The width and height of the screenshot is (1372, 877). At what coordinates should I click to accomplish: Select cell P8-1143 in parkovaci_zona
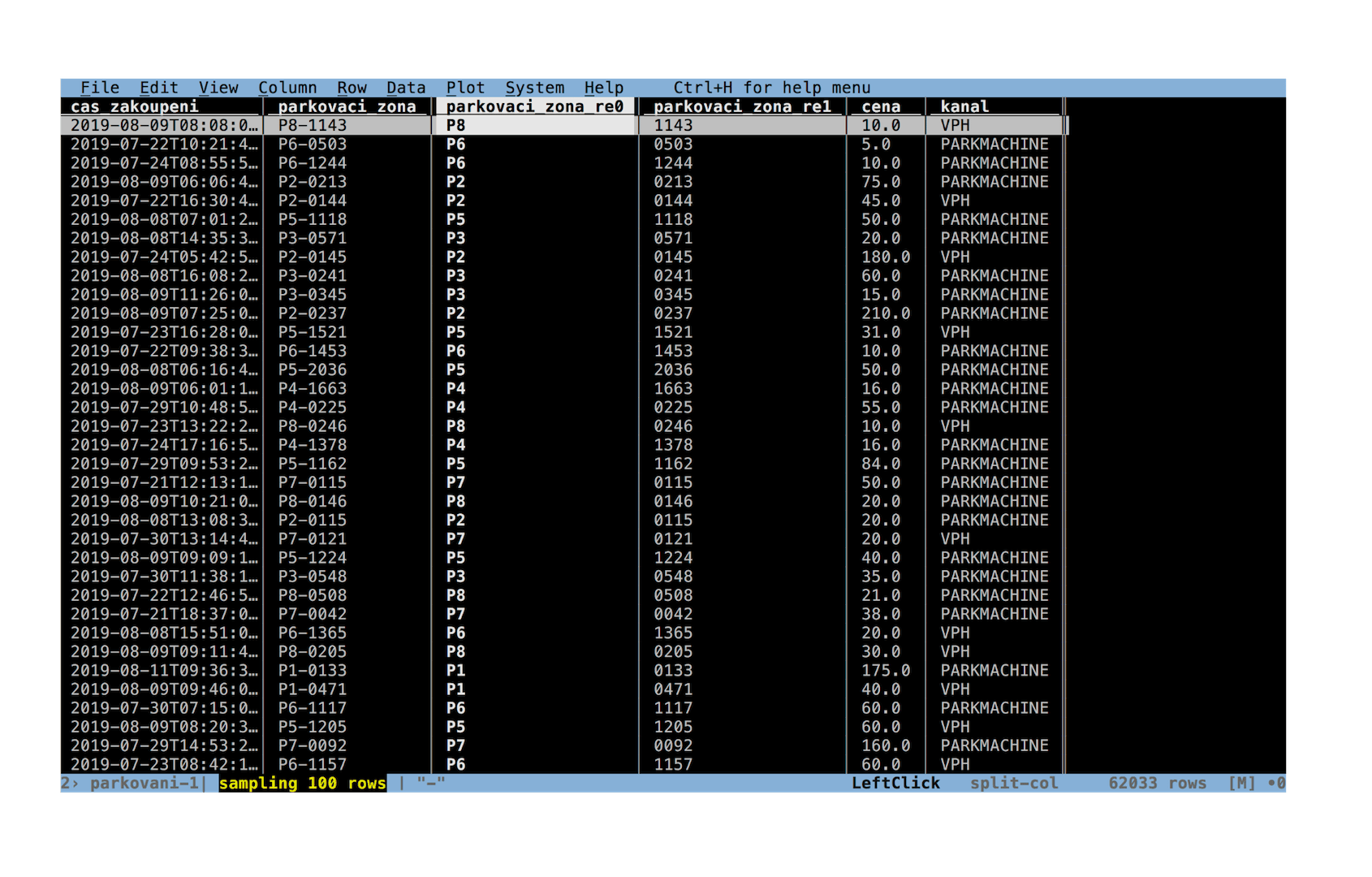pos(313,125)
